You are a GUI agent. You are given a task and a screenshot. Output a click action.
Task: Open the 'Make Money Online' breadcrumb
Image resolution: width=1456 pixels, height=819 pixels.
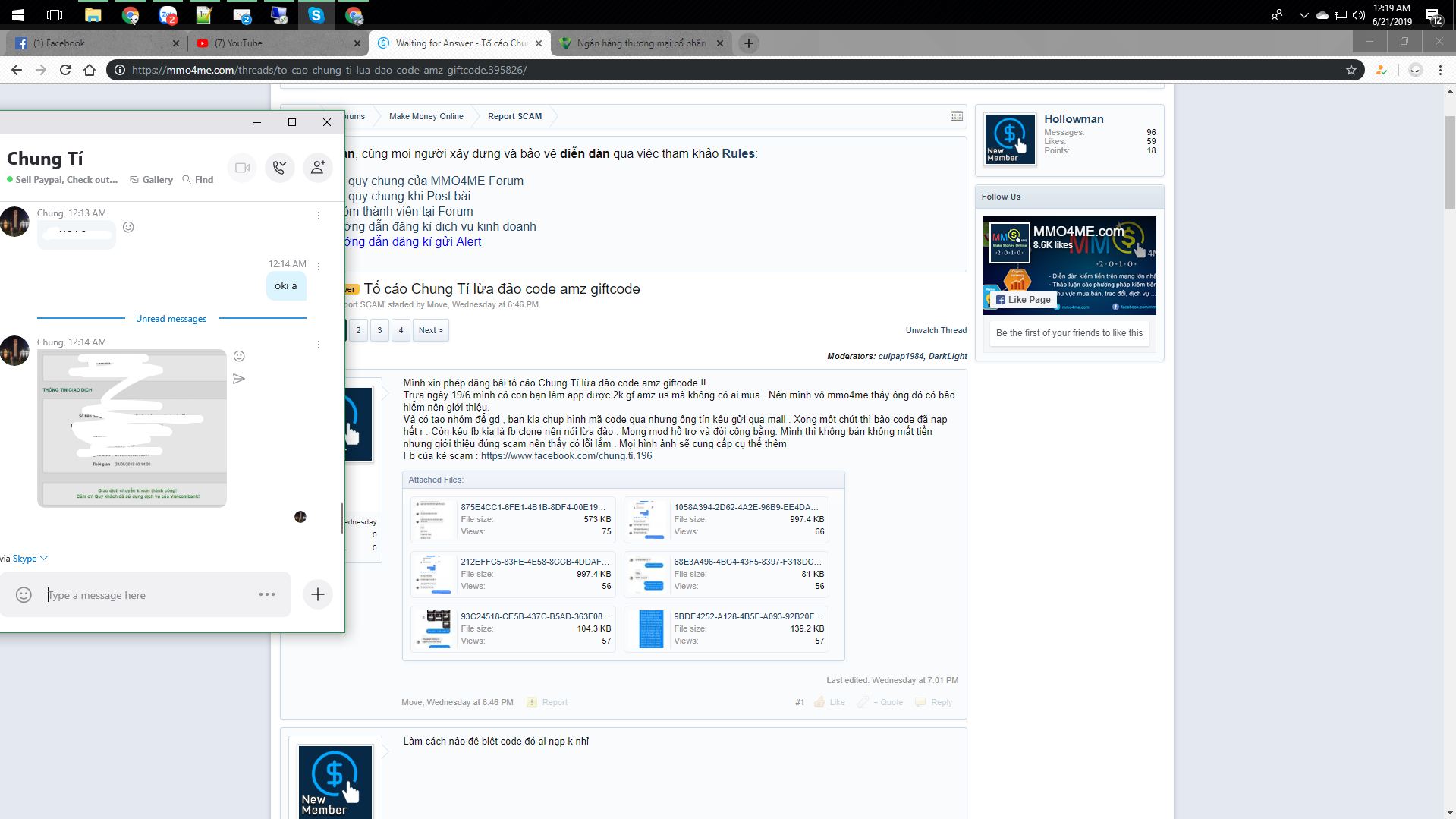click(x=426, y=116)
